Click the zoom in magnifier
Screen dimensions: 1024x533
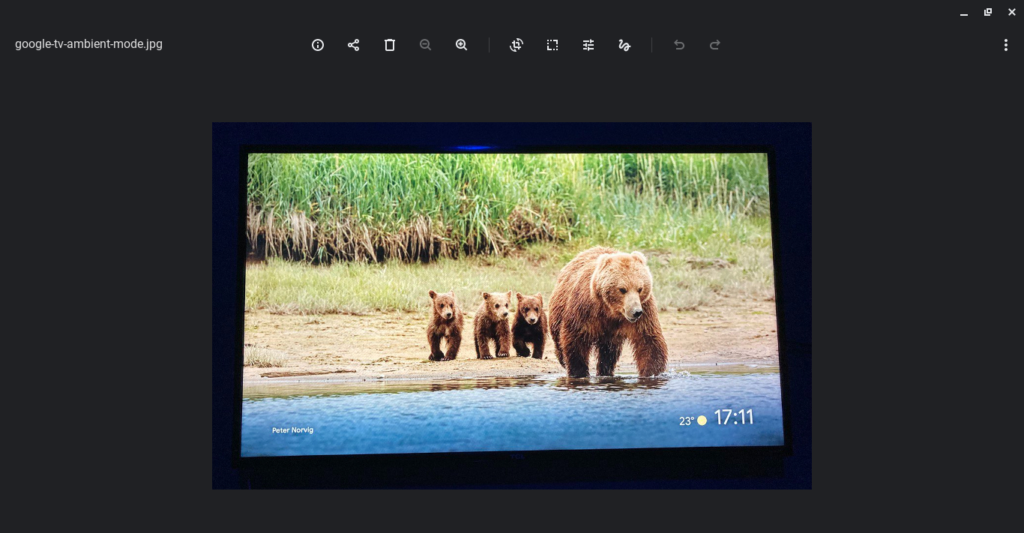pos(461,45)
